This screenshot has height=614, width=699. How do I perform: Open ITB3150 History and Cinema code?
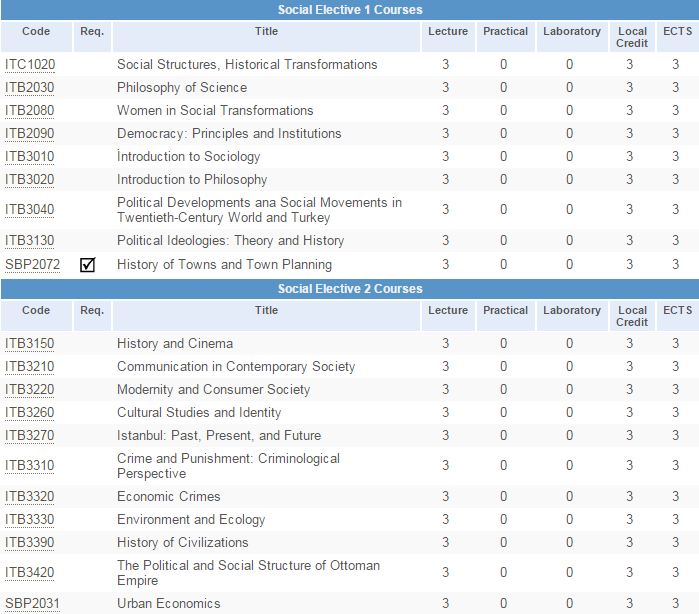30,344
